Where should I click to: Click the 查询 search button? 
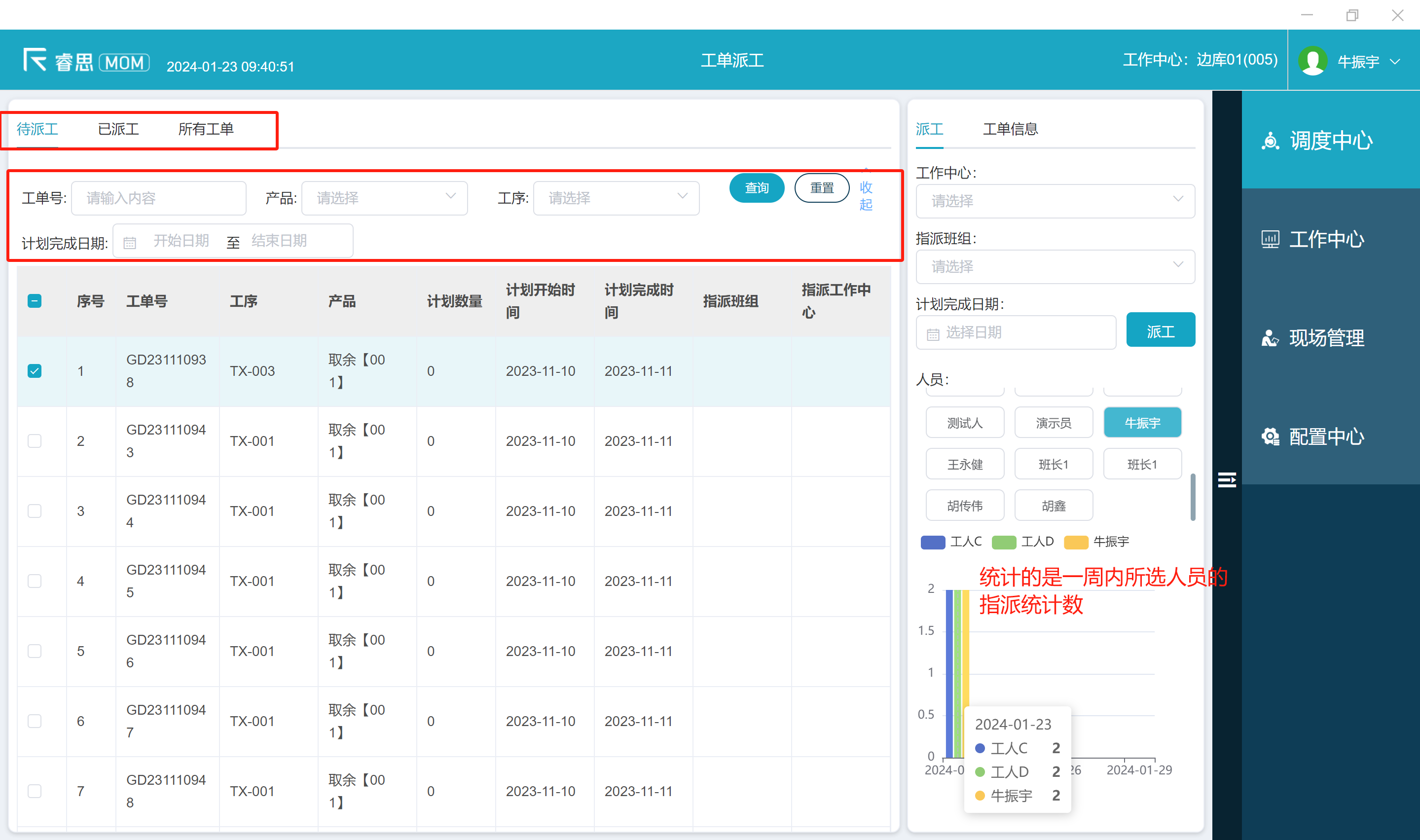click(x=756, y=188)
